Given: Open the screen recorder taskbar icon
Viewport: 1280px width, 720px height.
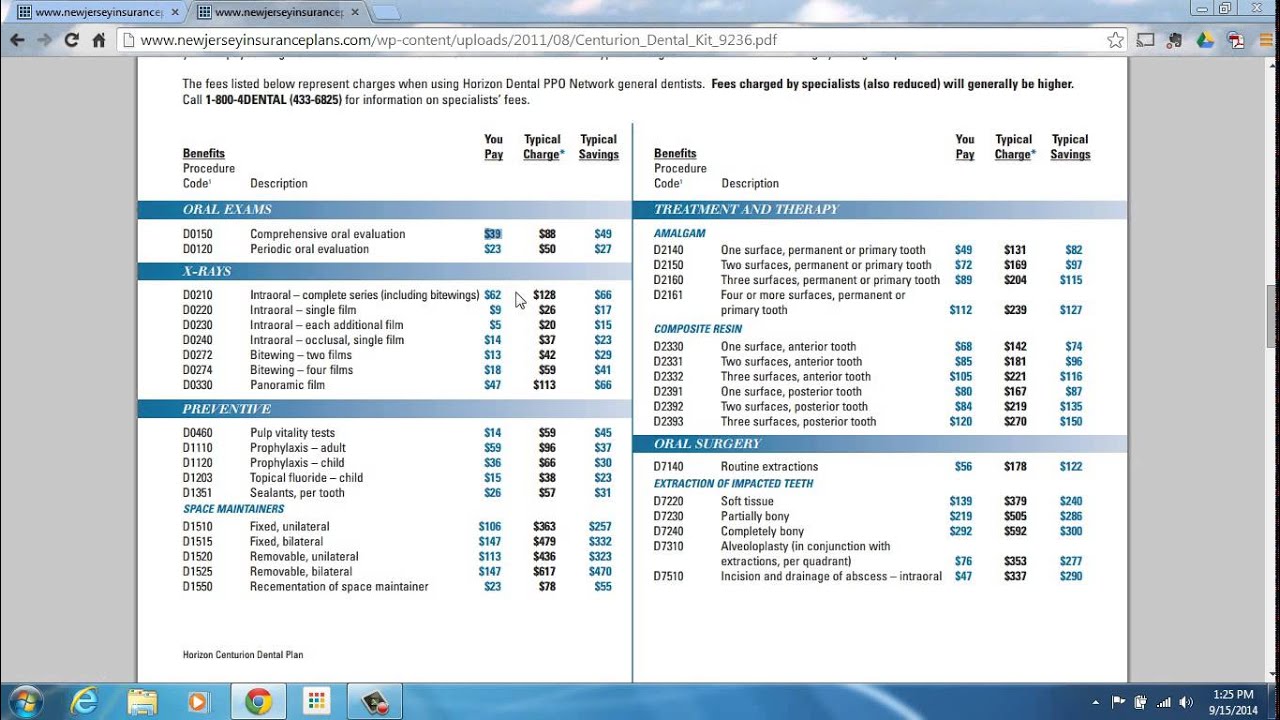Looking at the screenshot, I should pyautogui.click(x=375, y=701).
